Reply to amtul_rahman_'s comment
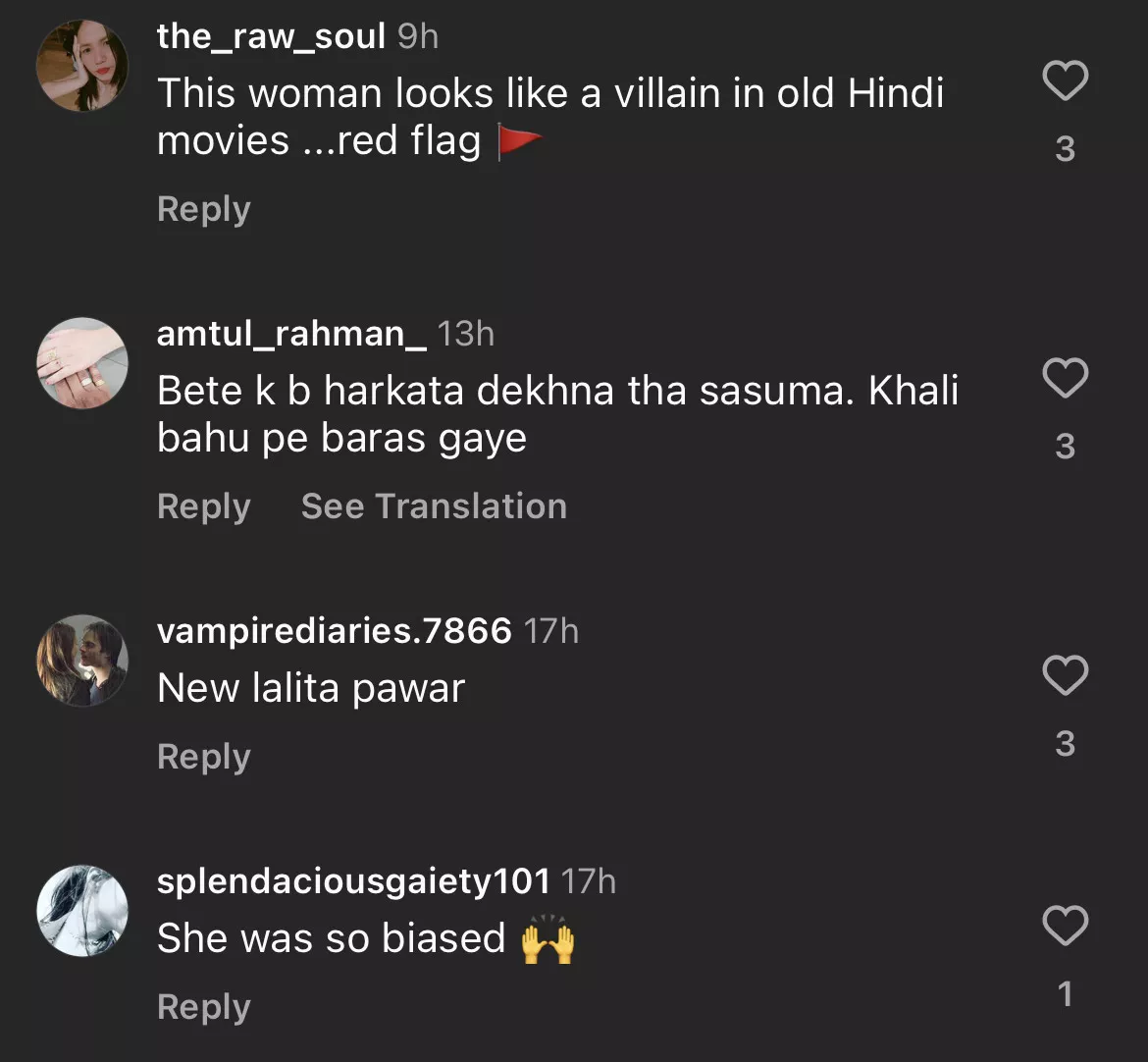The image size is (1148, 1062). [204, 506]
